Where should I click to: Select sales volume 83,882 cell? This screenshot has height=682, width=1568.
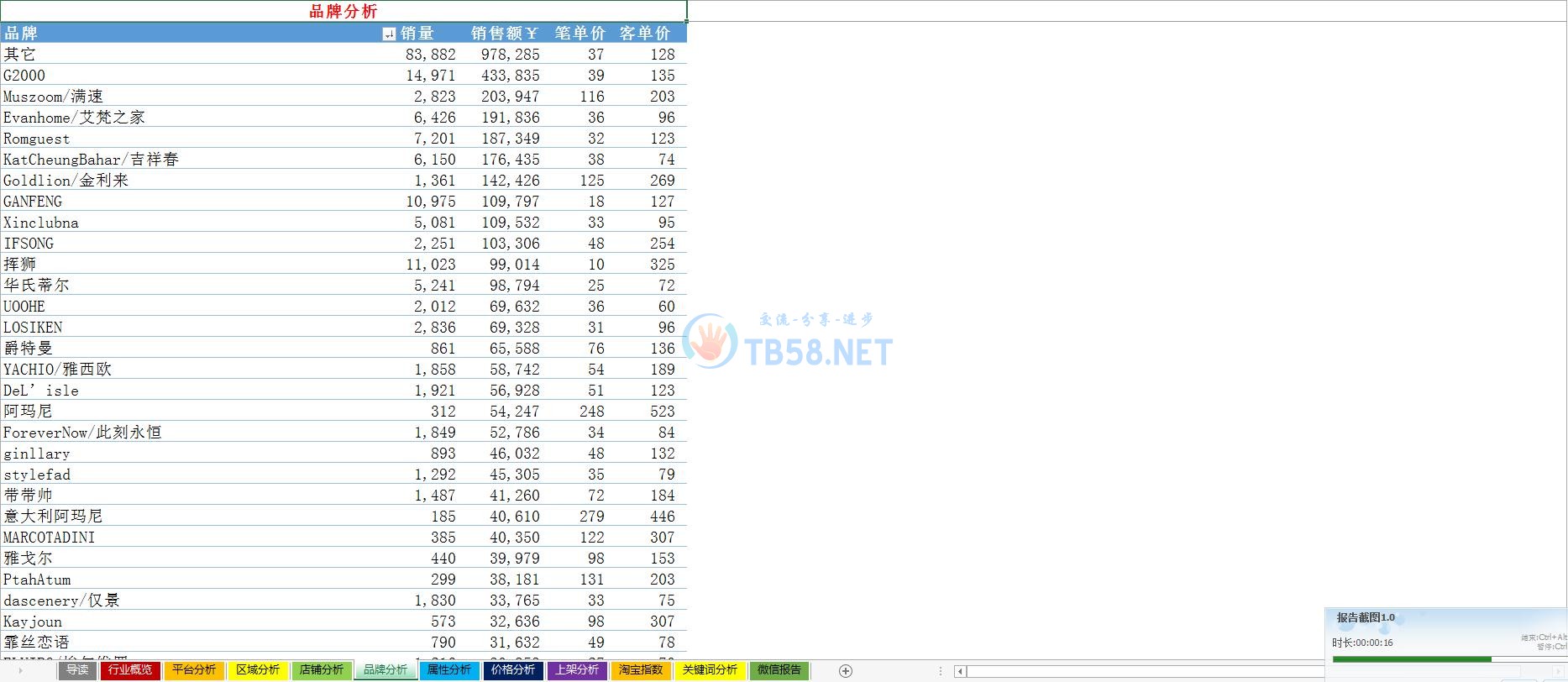pyautogui.click(x=430, y=55)
